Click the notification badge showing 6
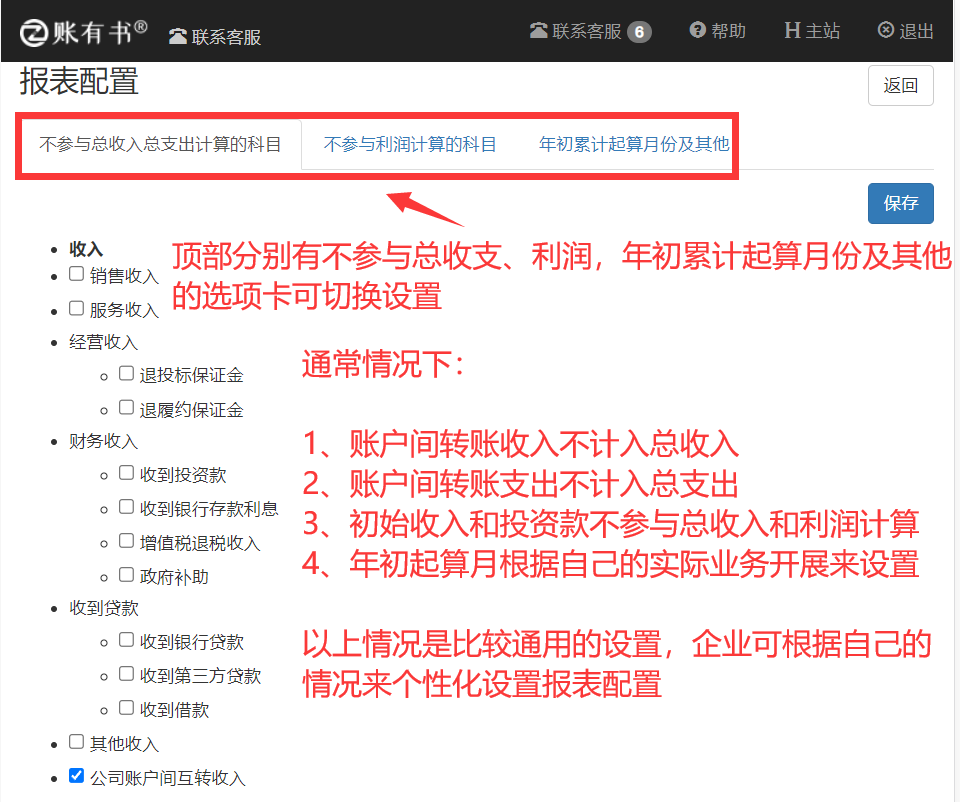The image size is (960, 802). click(639, 32)
